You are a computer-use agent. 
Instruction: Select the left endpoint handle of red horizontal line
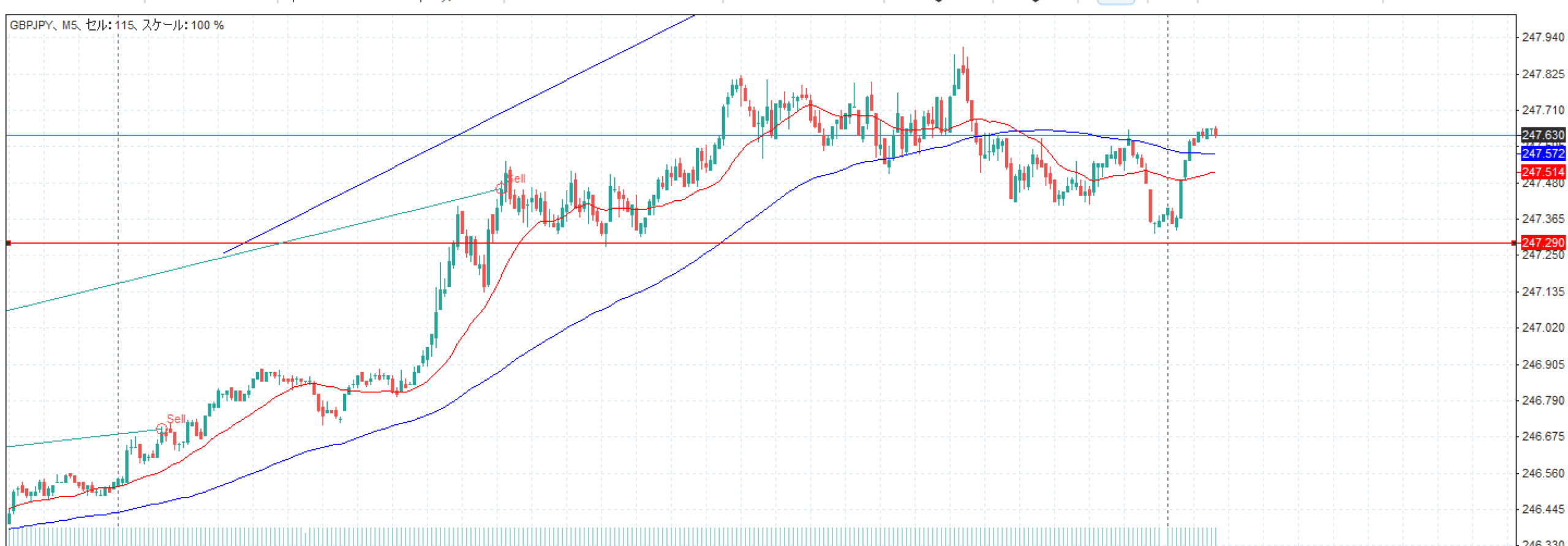click(x=8, y=243)
